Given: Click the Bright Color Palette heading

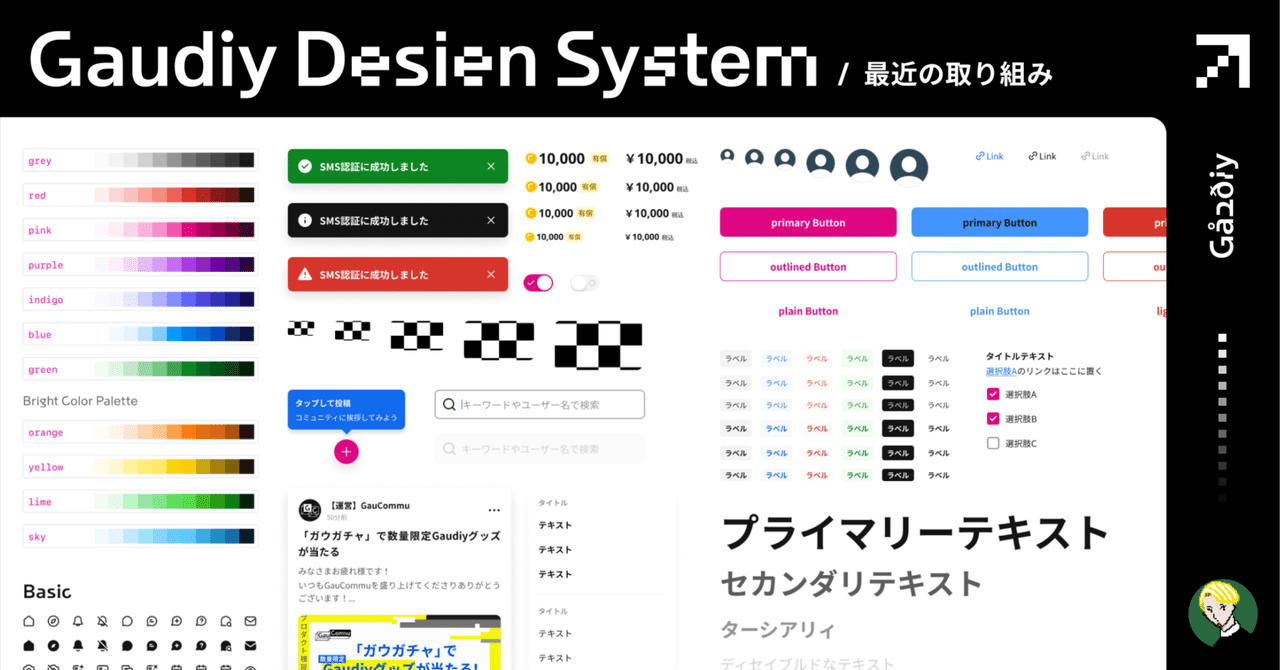Looking at the screenshot, I should click(80, 401).
